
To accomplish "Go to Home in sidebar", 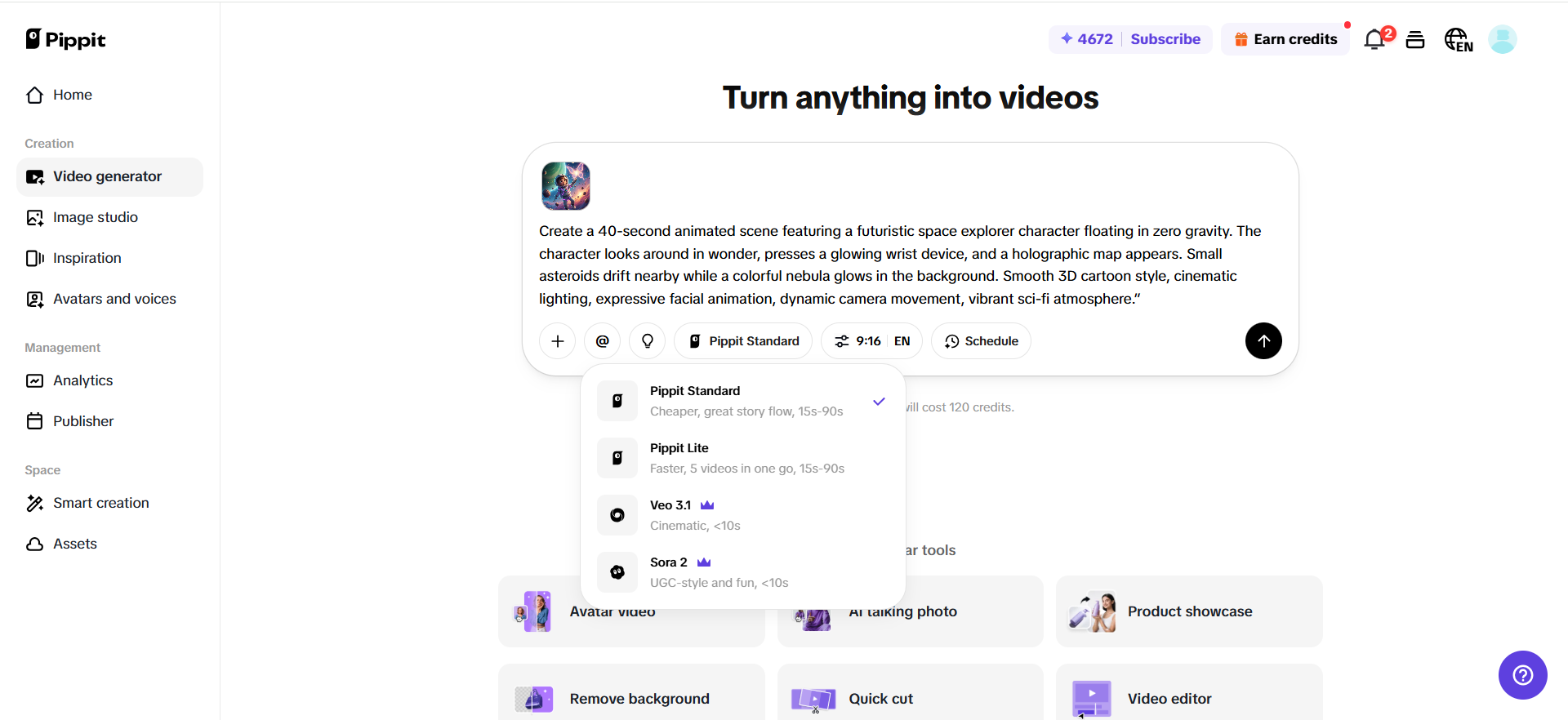I will point(109,95).
